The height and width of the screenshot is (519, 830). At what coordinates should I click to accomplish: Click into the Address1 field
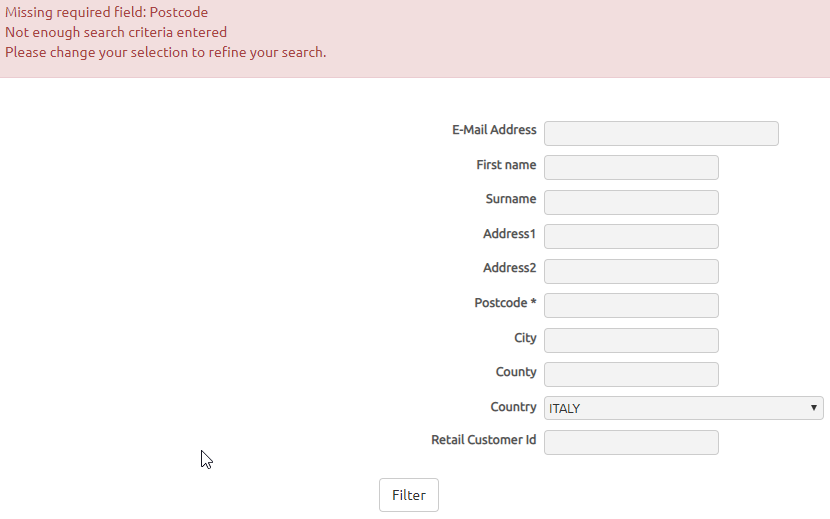631,236
